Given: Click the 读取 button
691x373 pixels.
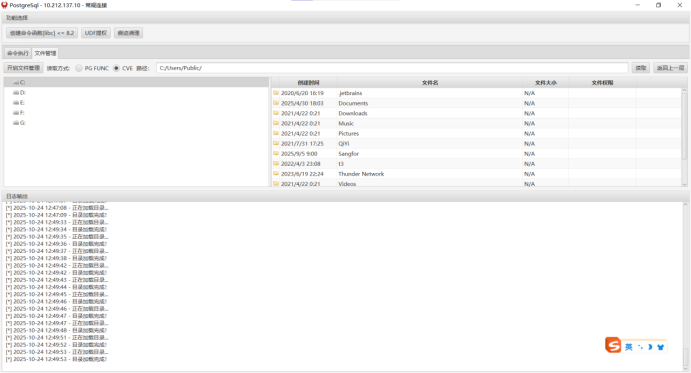Looking at the screenshot, I should (641, 68).
